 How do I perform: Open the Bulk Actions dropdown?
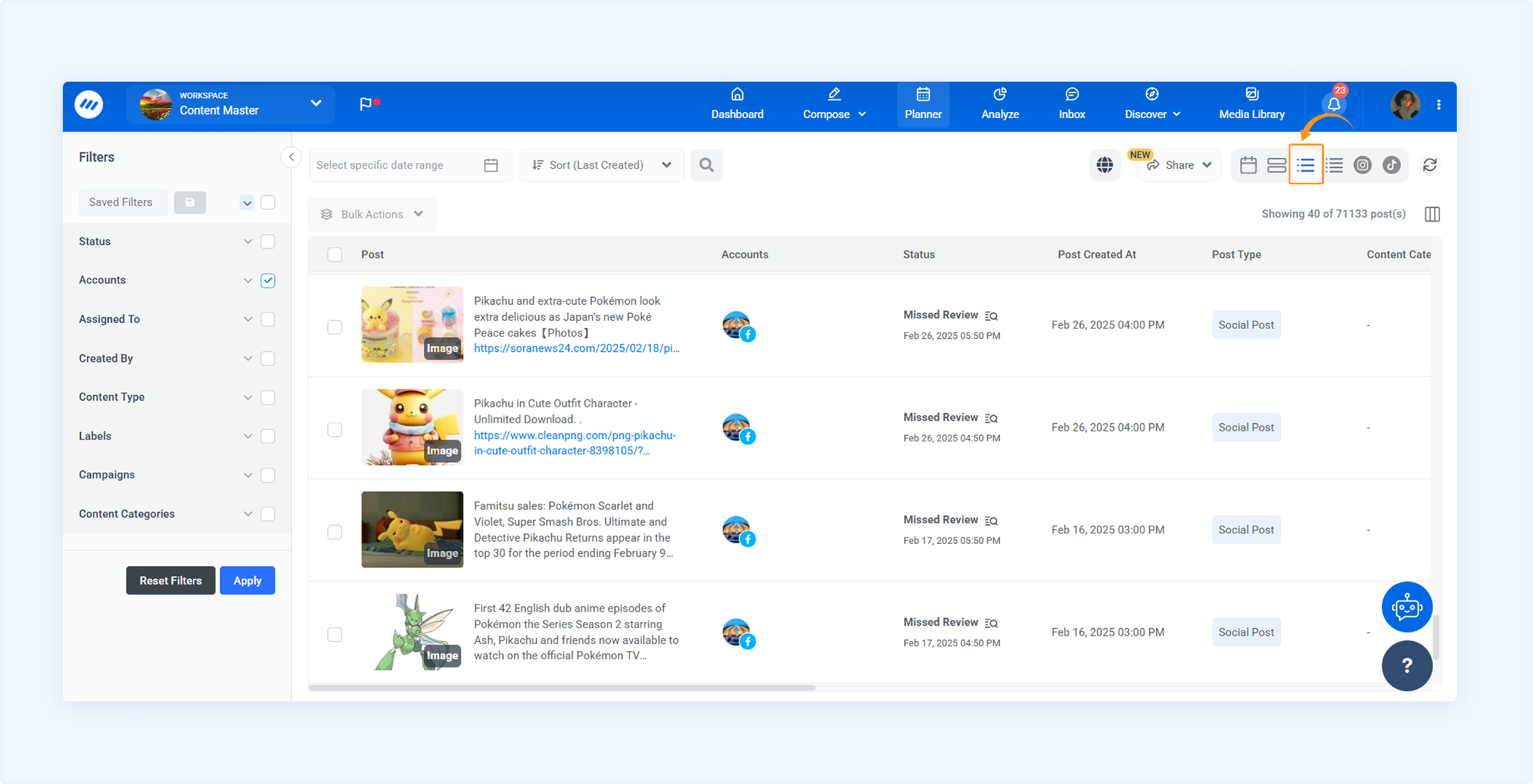pos(372,214)
